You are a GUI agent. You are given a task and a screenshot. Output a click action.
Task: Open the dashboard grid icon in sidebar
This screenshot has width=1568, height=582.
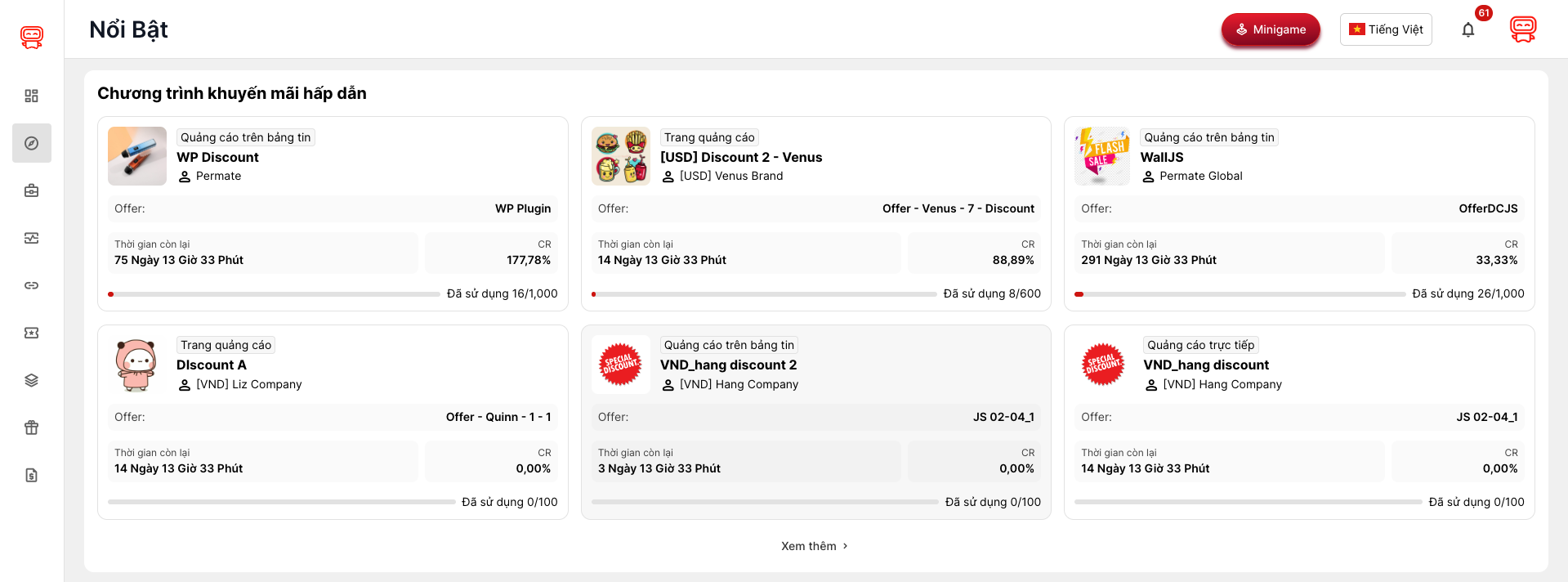[31, 96]
